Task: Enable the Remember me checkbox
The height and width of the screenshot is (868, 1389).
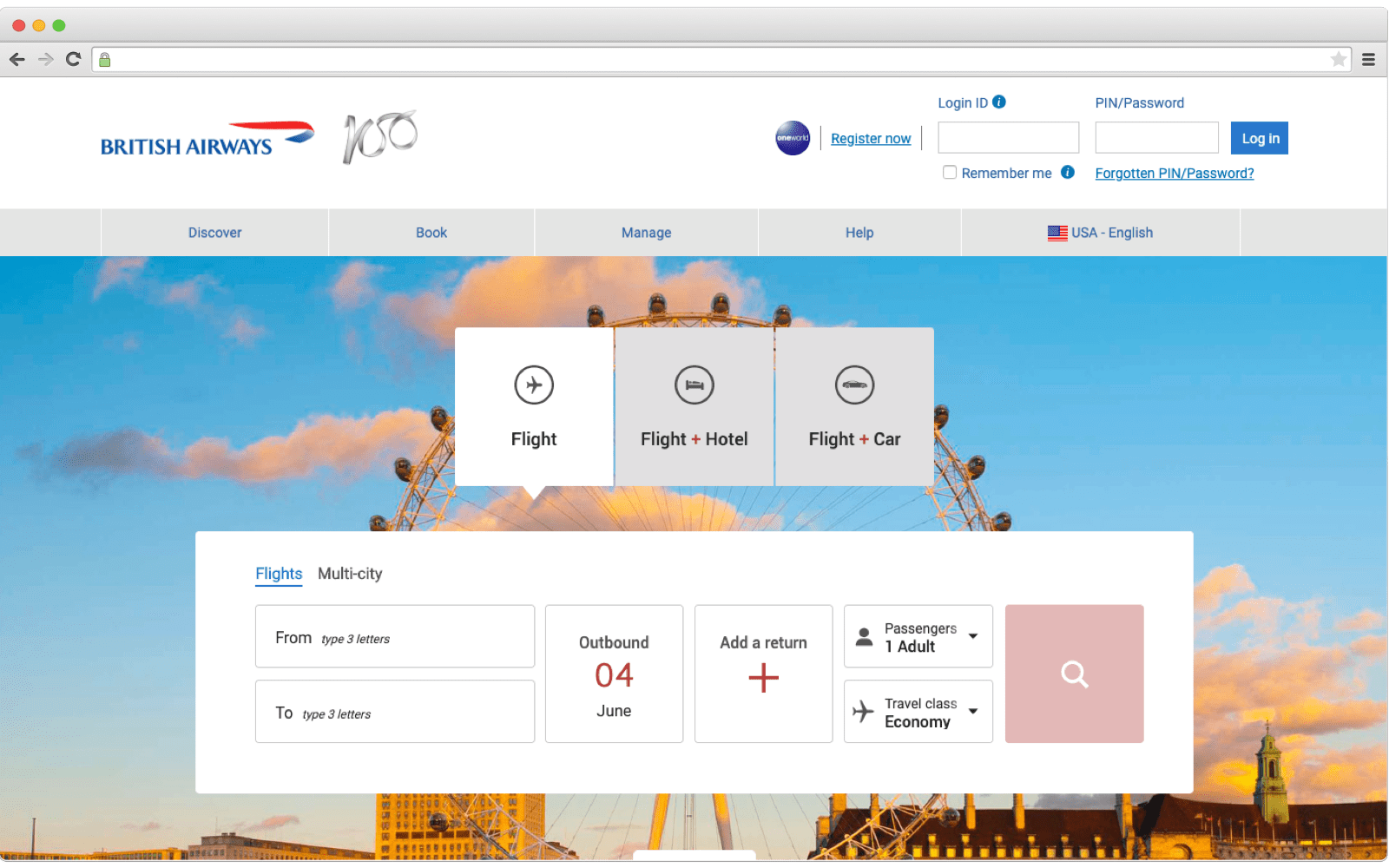Action: [950, 172]
